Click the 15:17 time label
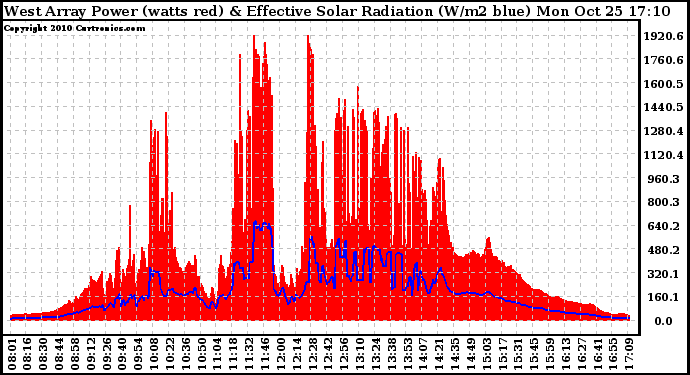Screen dimensions: 690x375 pyautogui.click(x=503, y=354)
